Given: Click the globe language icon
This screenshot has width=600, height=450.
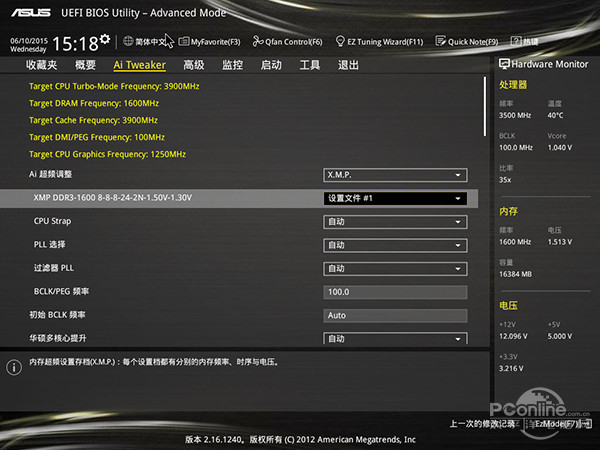Looking at the screenshot, I should [x=128, y=41].
